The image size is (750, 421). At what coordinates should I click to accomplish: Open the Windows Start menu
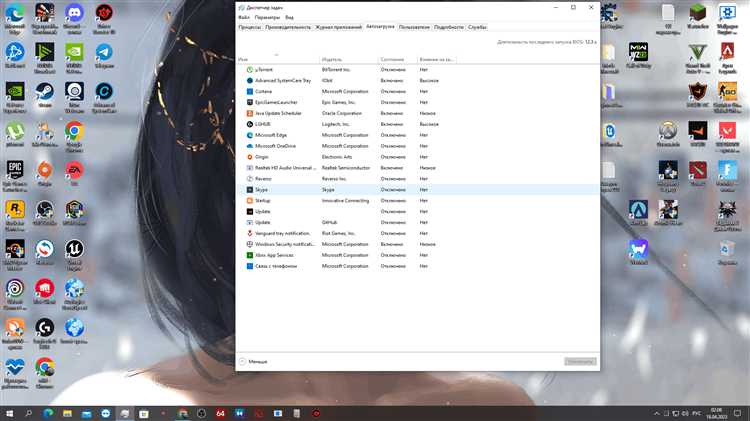coord(10,412)
